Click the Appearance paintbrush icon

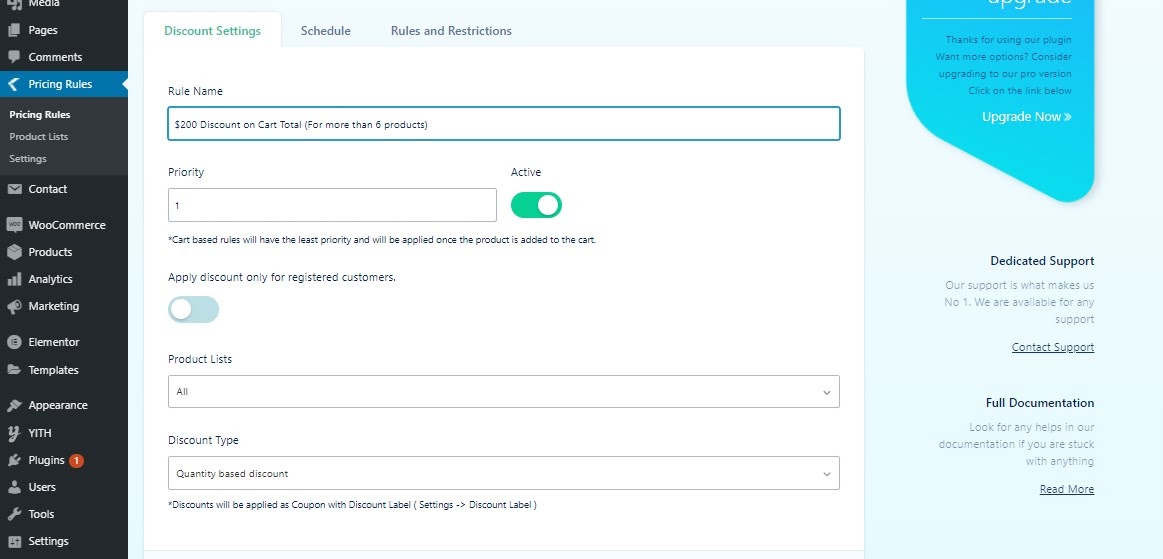click(14, 406)
